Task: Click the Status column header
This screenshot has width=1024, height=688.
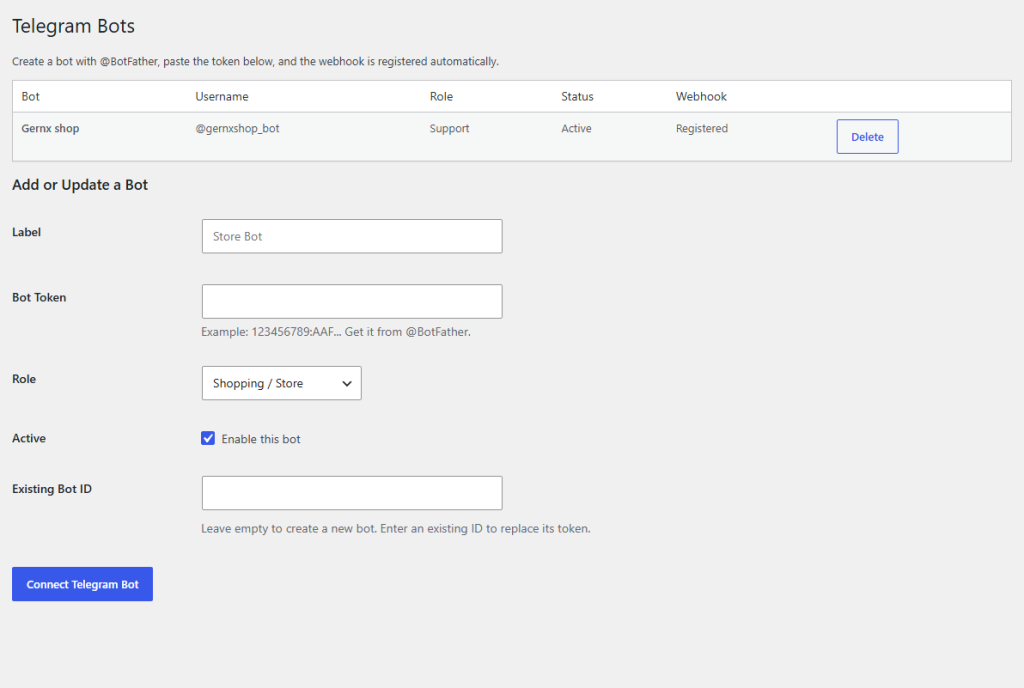Action: tap(577, 97)
